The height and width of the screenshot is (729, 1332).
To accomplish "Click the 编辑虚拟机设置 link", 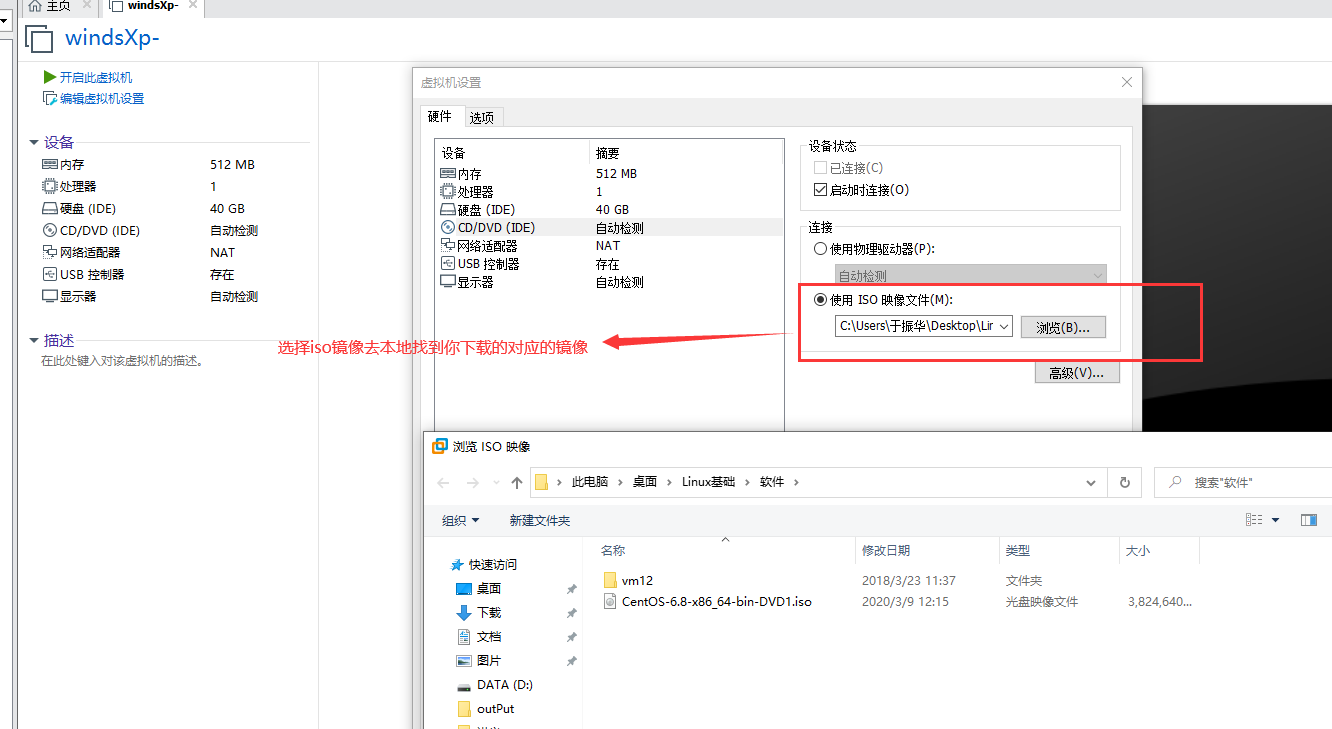I will pos(102,98).
